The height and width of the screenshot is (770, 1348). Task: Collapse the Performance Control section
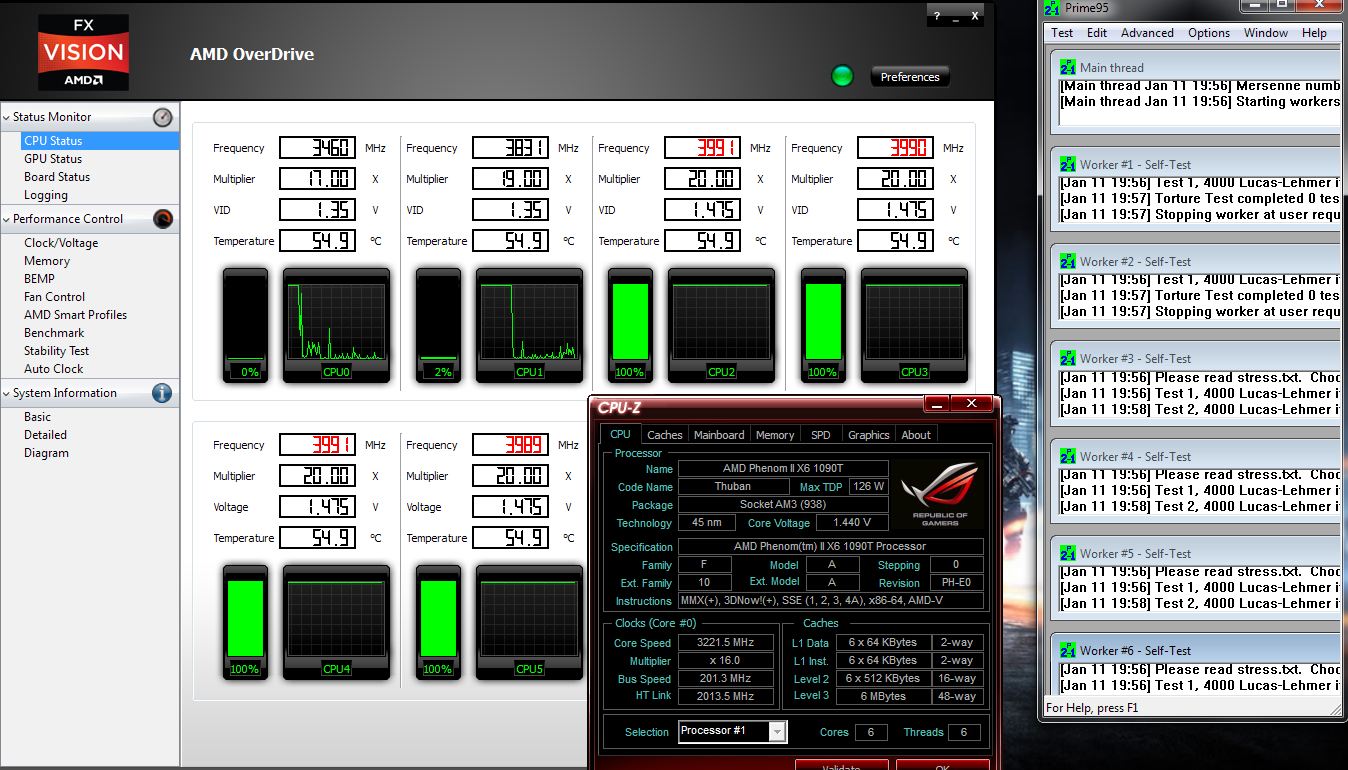tap(7, 219)
